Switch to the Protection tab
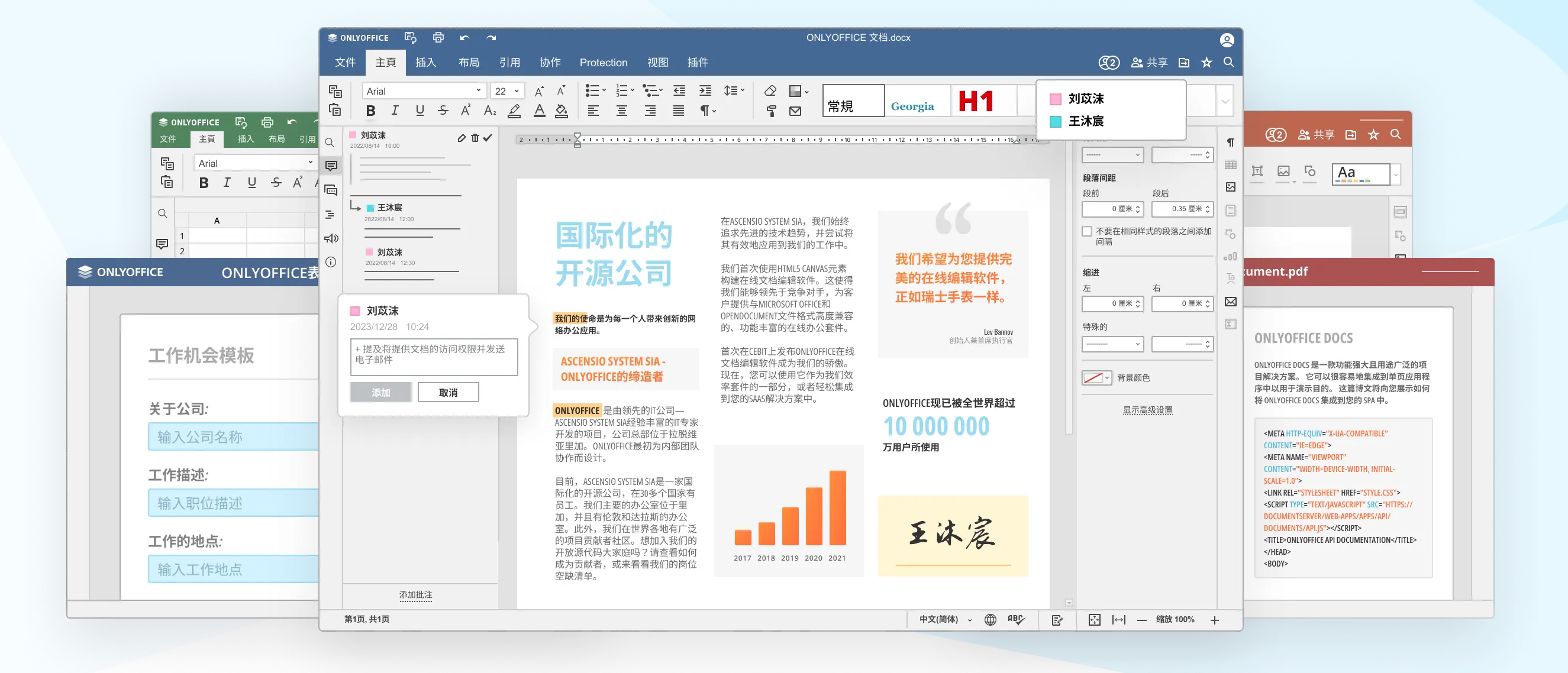1568x673 pixels. 603,63
